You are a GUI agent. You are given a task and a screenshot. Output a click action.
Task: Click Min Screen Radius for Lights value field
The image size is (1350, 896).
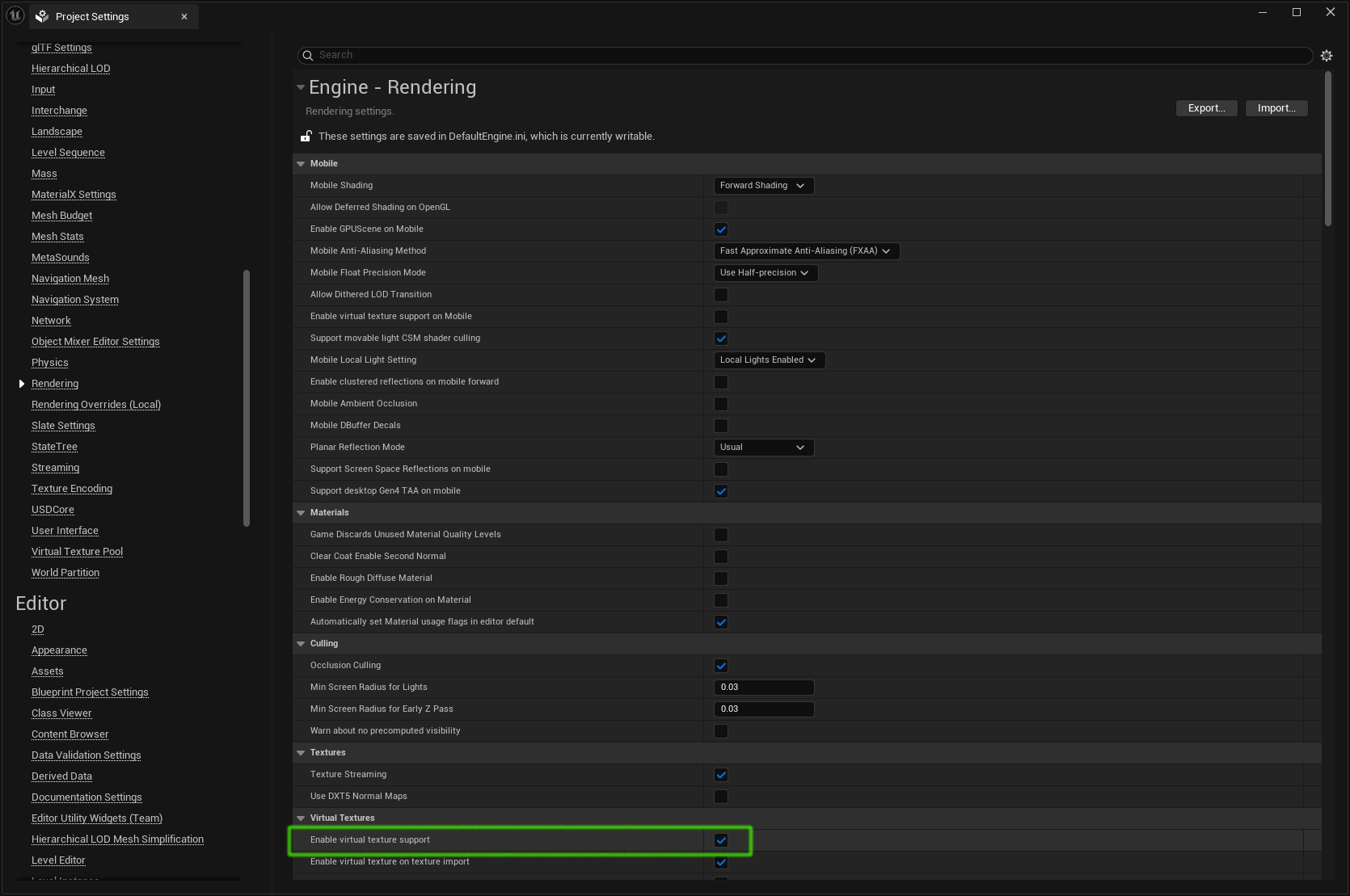(763, 688)
